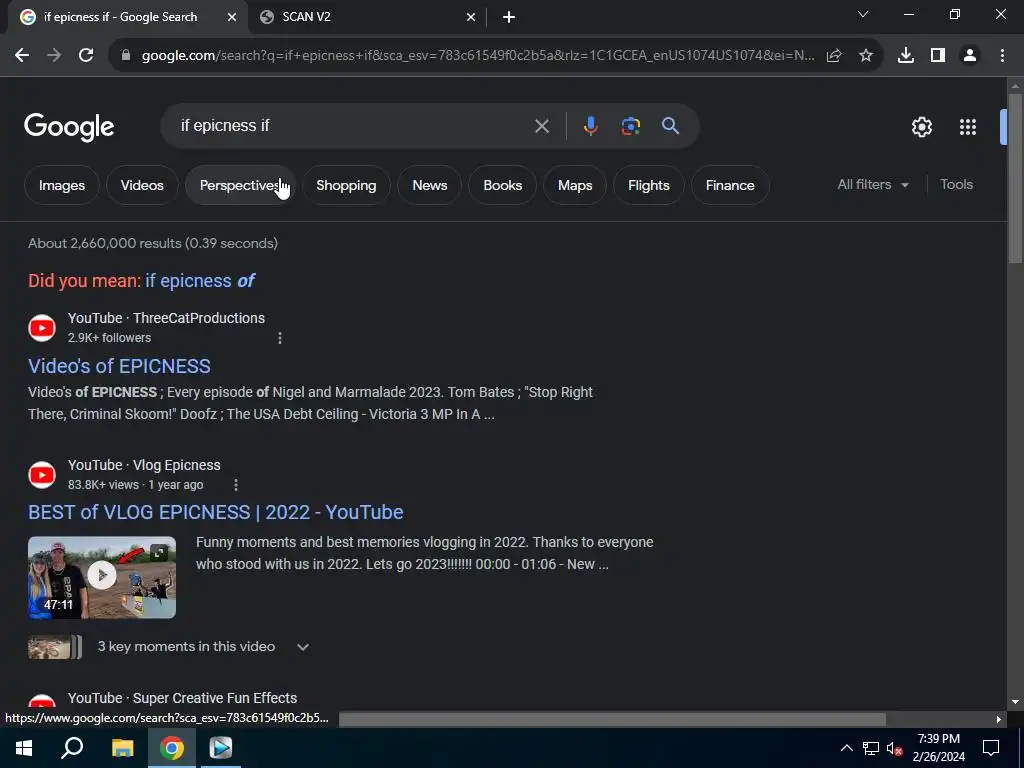Click the key moments preview thumbnail strip
Image resolution: width=1024 pixels, height=768 pixels.
(55, 647)
